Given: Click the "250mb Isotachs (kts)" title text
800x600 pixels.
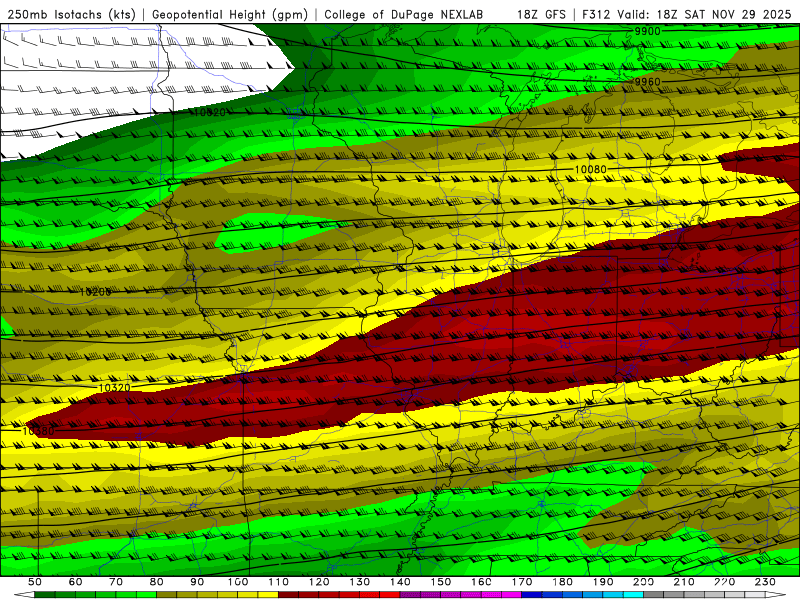Looking at the screenshot, I should click(x=71, y=15).
